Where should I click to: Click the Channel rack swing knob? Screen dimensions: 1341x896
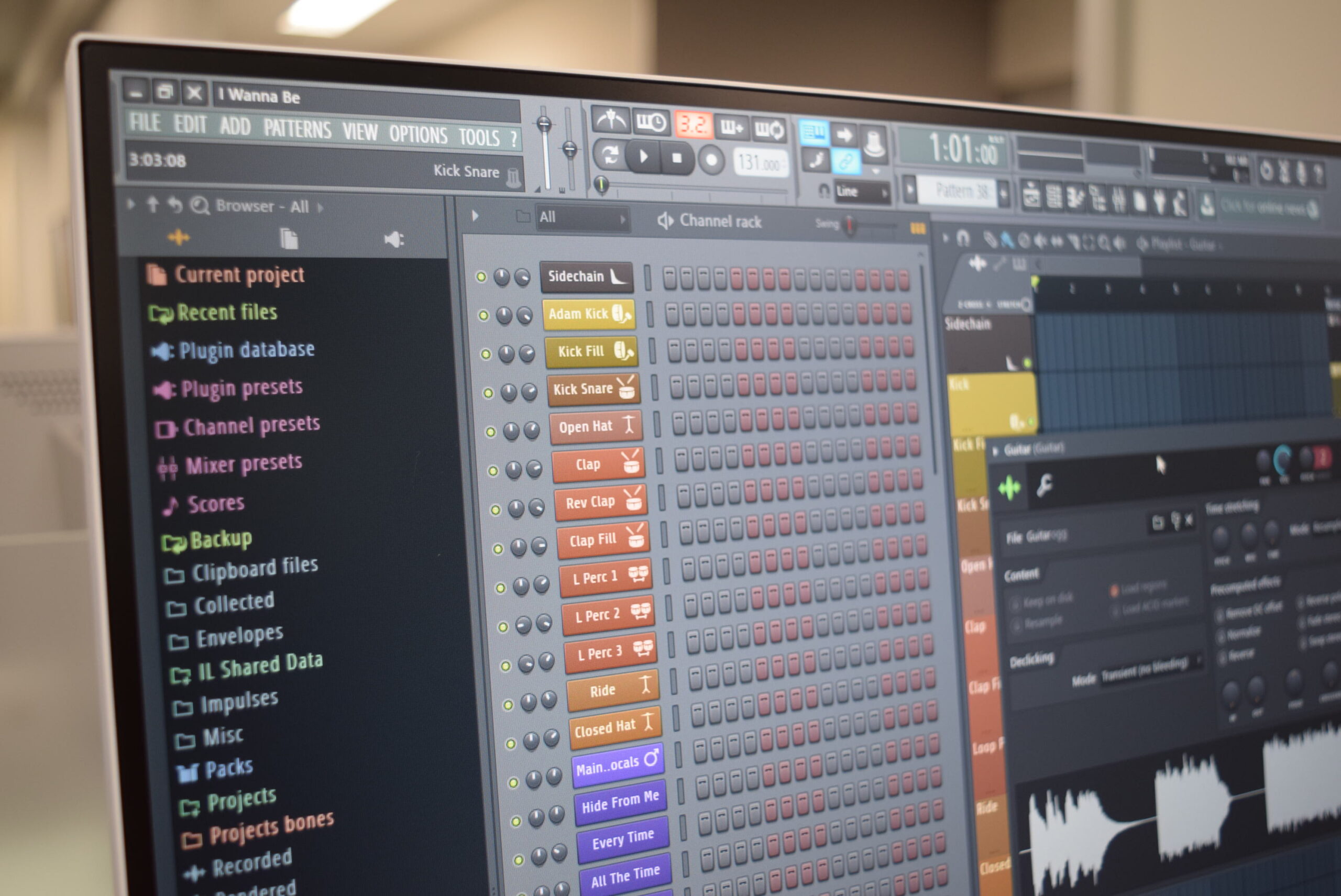click(850, 225)
